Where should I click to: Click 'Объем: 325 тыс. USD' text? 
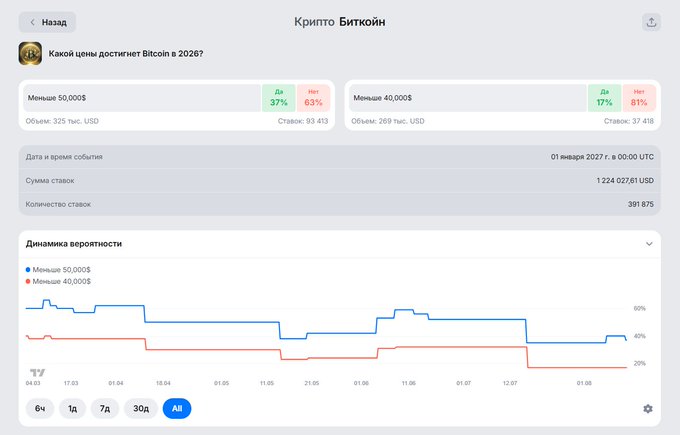coord(62,121)
